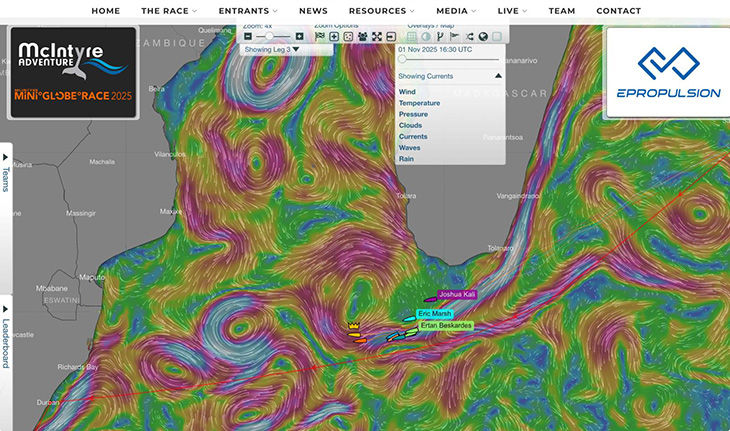
Task: Open the Leaderboard side panel
Action: click(x=6, y=331)
